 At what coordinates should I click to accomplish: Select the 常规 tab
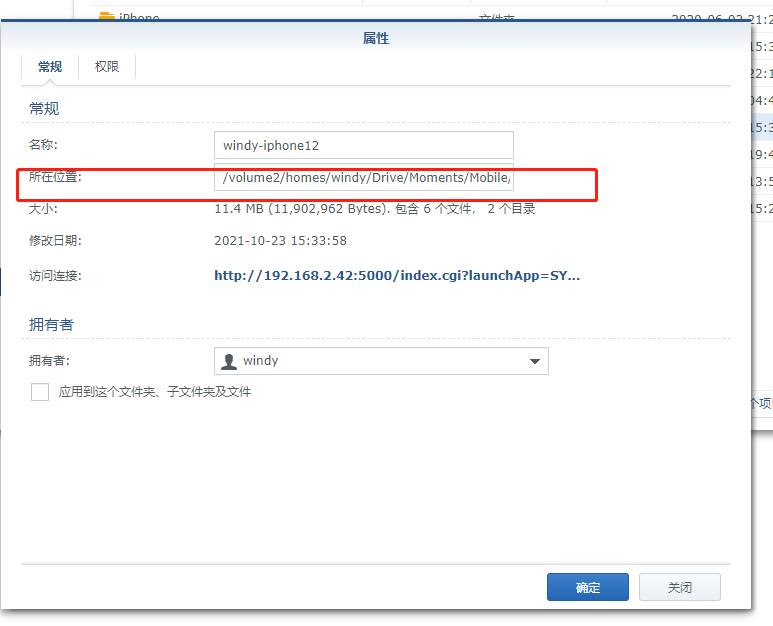tap(50, 67)
